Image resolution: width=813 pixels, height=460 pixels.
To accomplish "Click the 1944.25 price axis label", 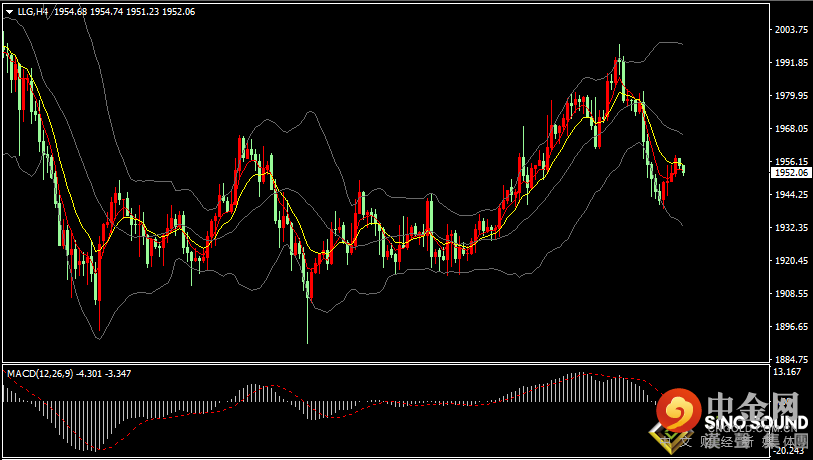I will [791, 194].
